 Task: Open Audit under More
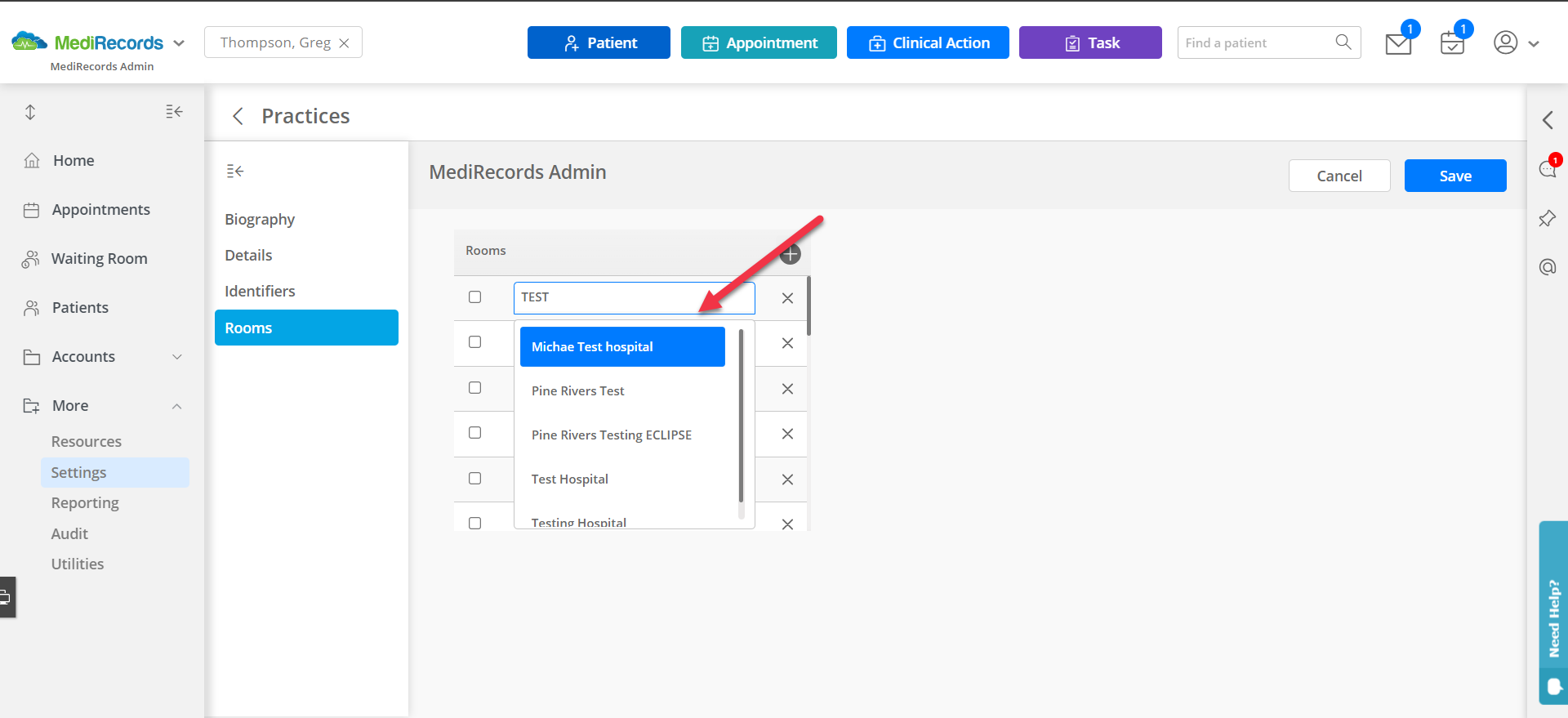[x=69, y=533]
